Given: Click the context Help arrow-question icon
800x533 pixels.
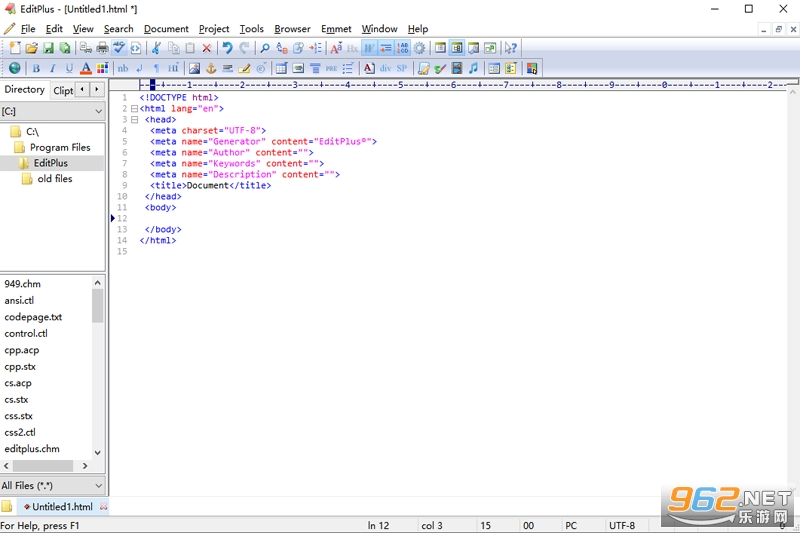Looking at the screenshot, I should (x=511, y=48).
